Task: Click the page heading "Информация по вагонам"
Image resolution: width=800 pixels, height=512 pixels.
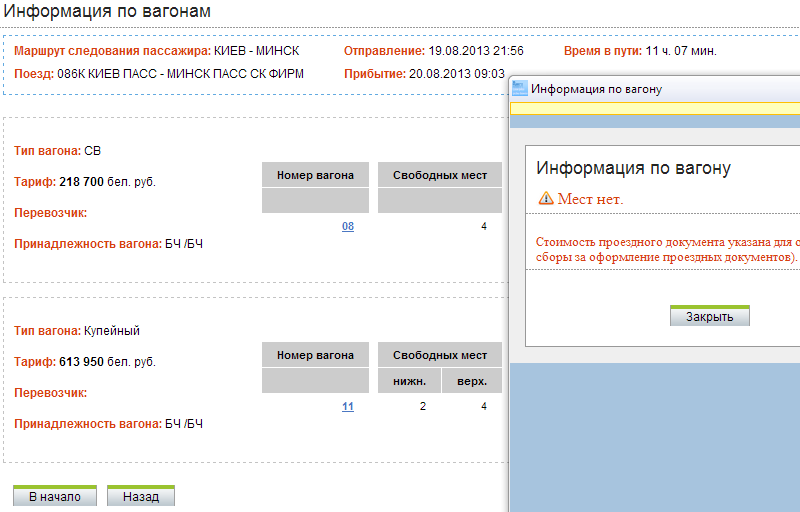Action: pyautogui.click(x=108, y=12)
